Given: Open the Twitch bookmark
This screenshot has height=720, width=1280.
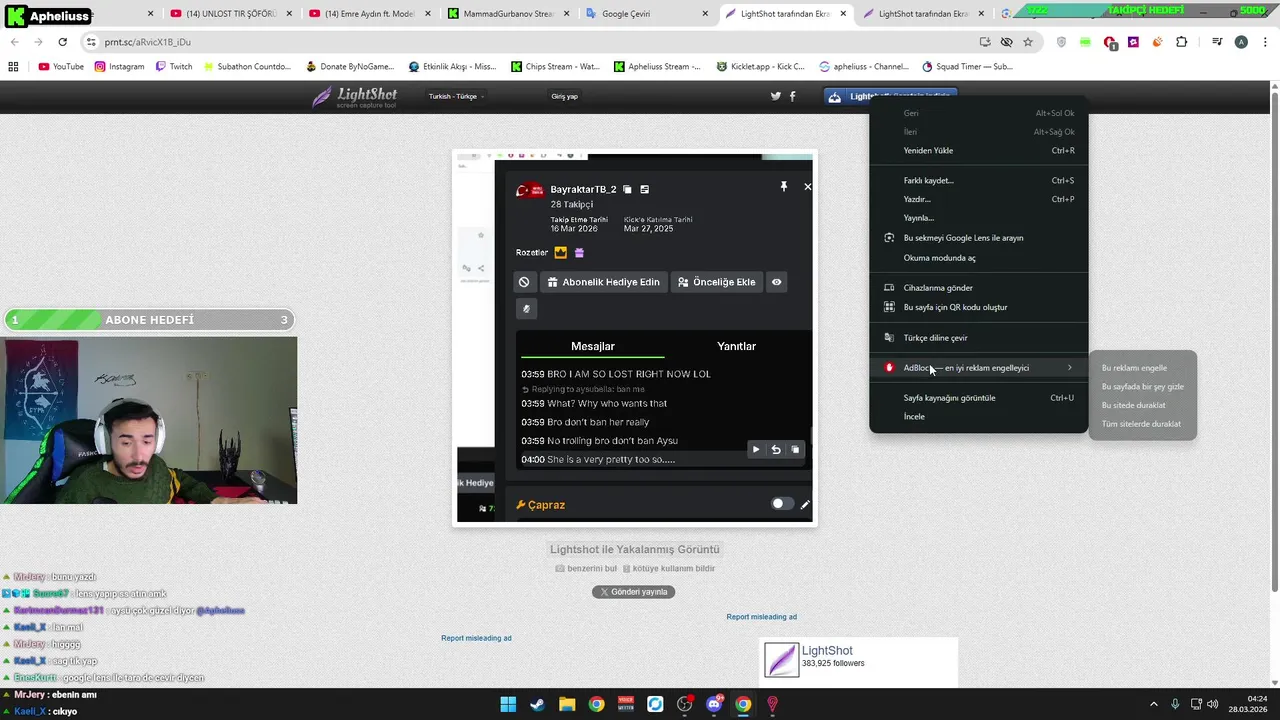Looking at the screenshot, I should pyautogui.click(x=174, y=66).
